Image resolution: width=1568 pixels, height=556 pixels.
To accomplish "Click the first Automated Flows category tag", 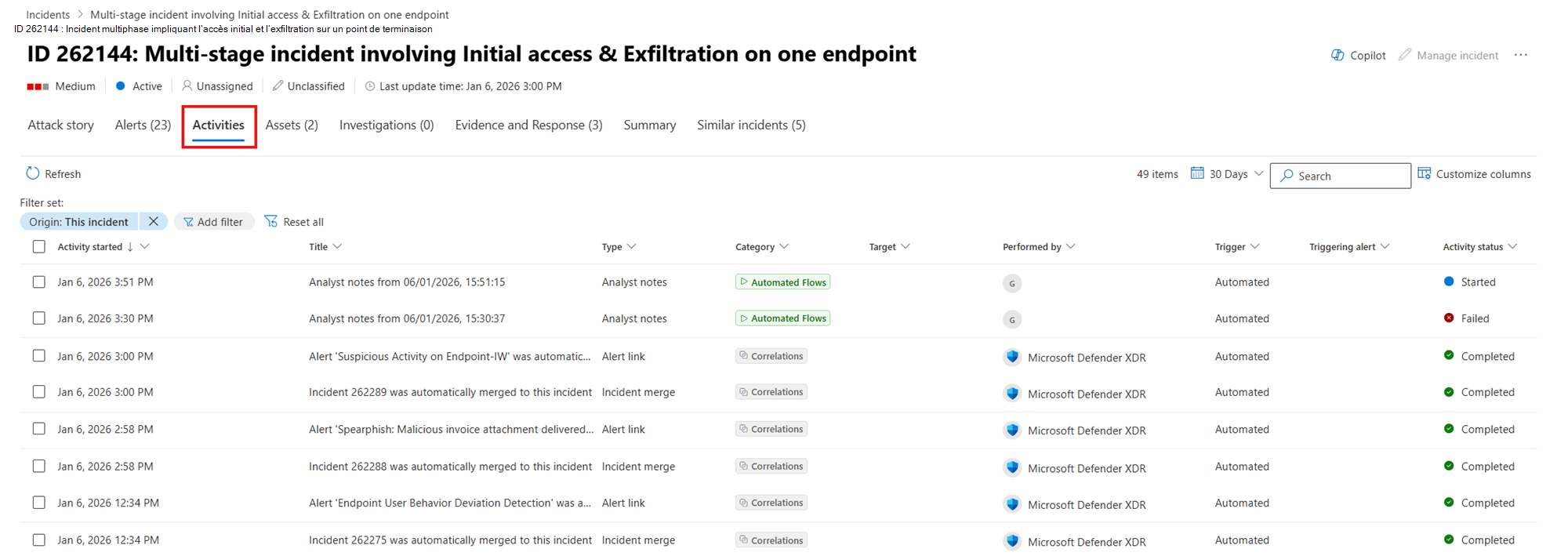I will 782,282.
